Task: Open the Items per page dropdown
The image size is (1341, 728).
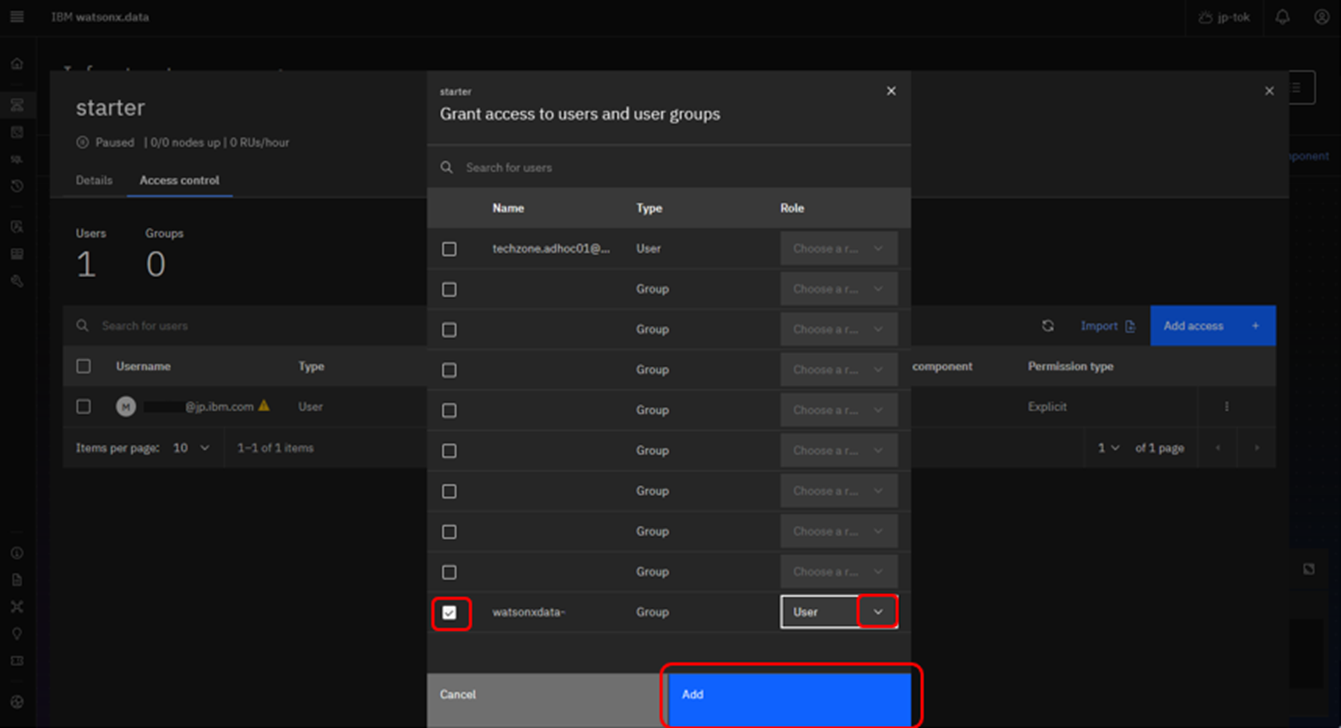Action: click(191, 448)
